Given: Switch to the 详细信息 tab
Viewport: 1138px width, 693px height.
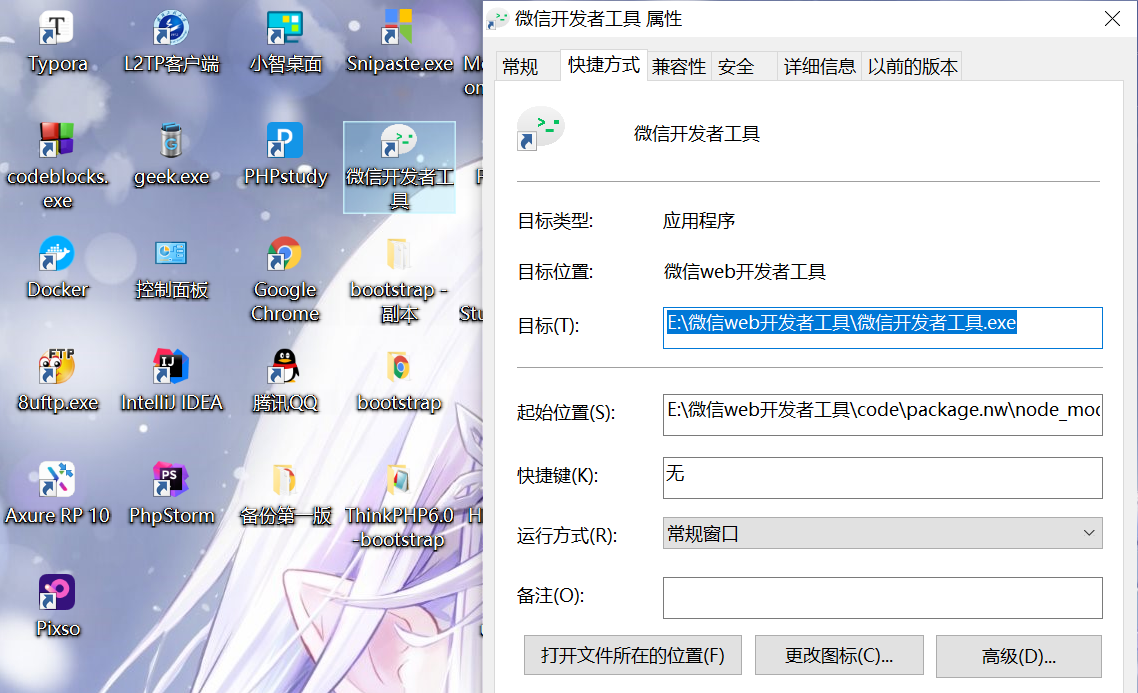Looking at the screenshot, I should 819,65.
